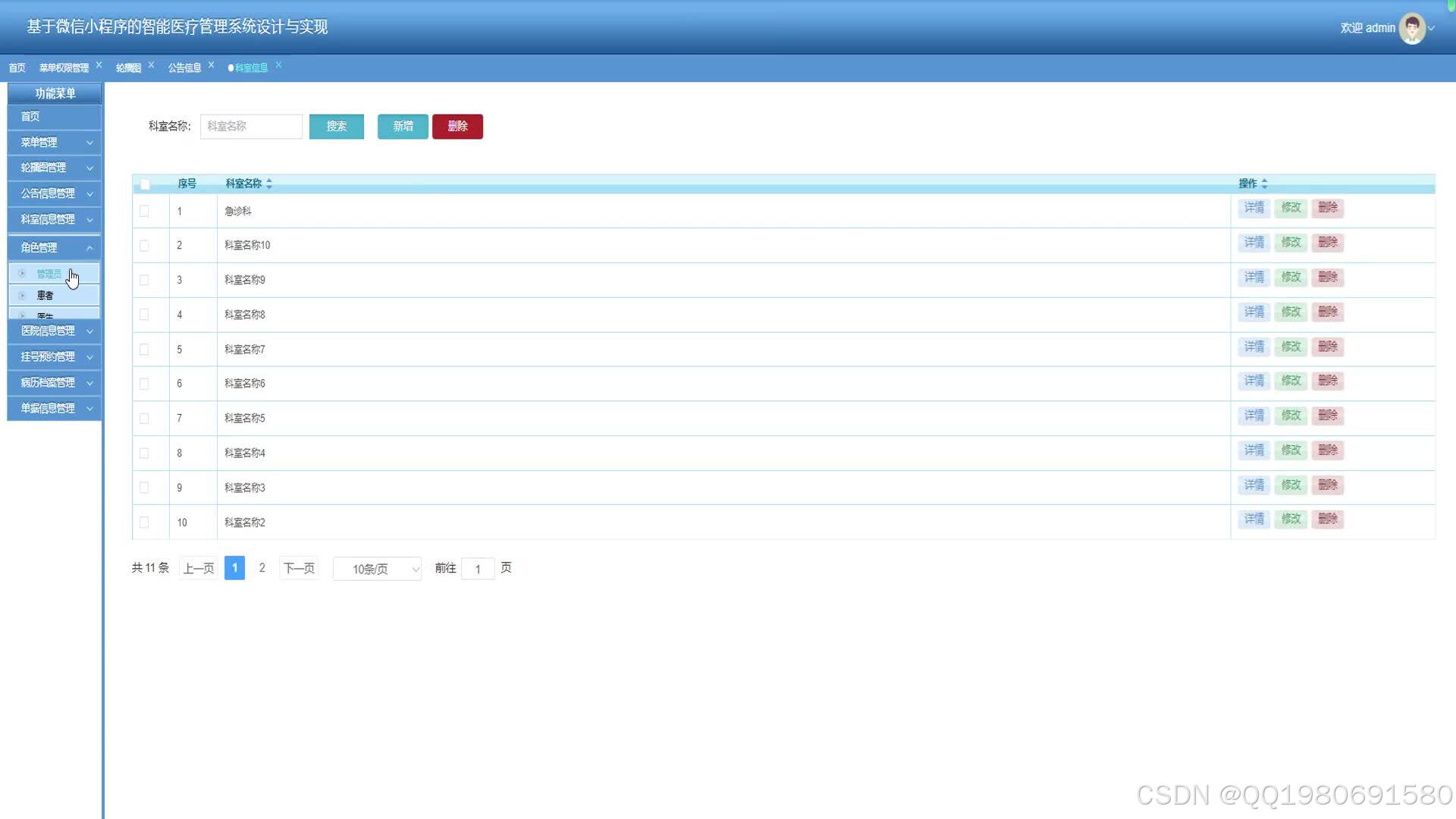Image resolution: width=1456 pixels, height=819 pixels.
Task: Close the active 科室信息 tab
Action: pyautogui.click(x=279, y=65)
